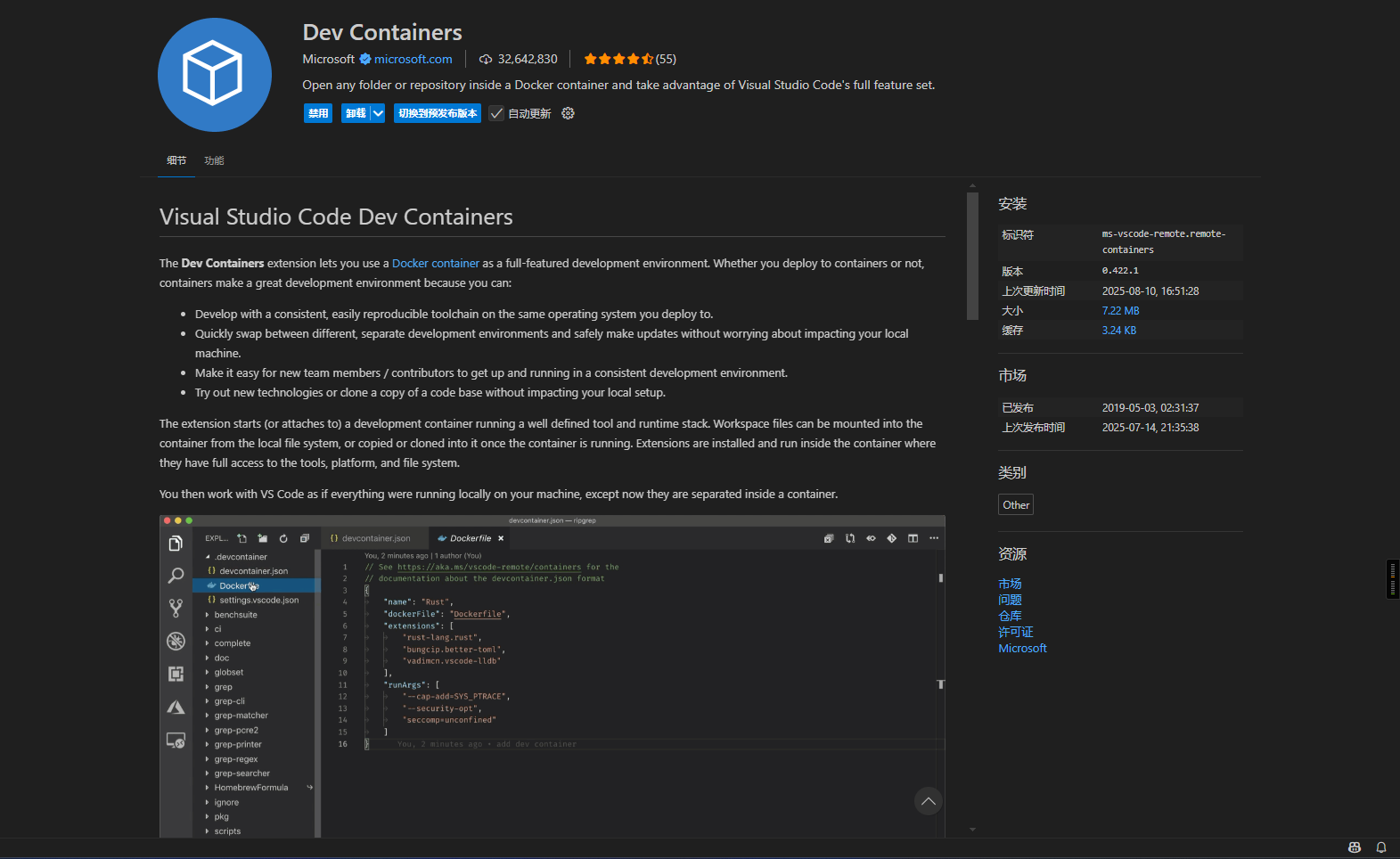Open the 许可证 resource link
This screenshot has width=1400, height=859.
tap(1016, 633)
